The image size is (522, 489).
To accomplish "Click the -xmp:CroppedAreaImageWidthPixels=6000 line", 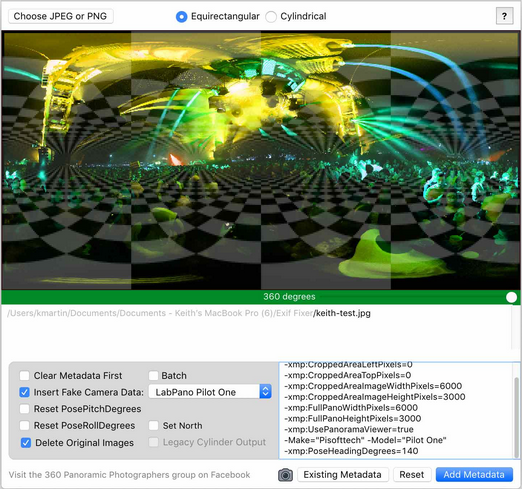I will [373, 386].
